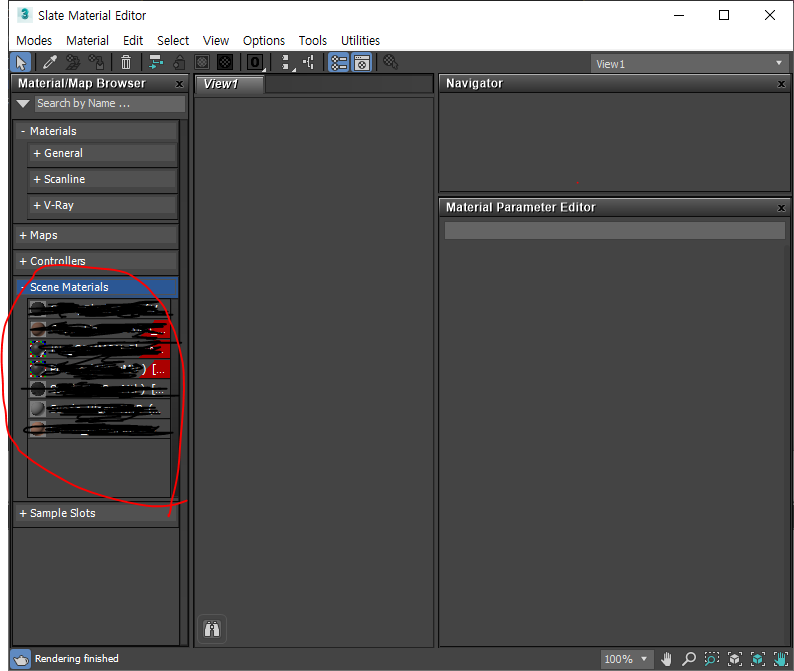Expand the General materials group
The width and height of the screenshot is (794, 671).
pos(102,153)
